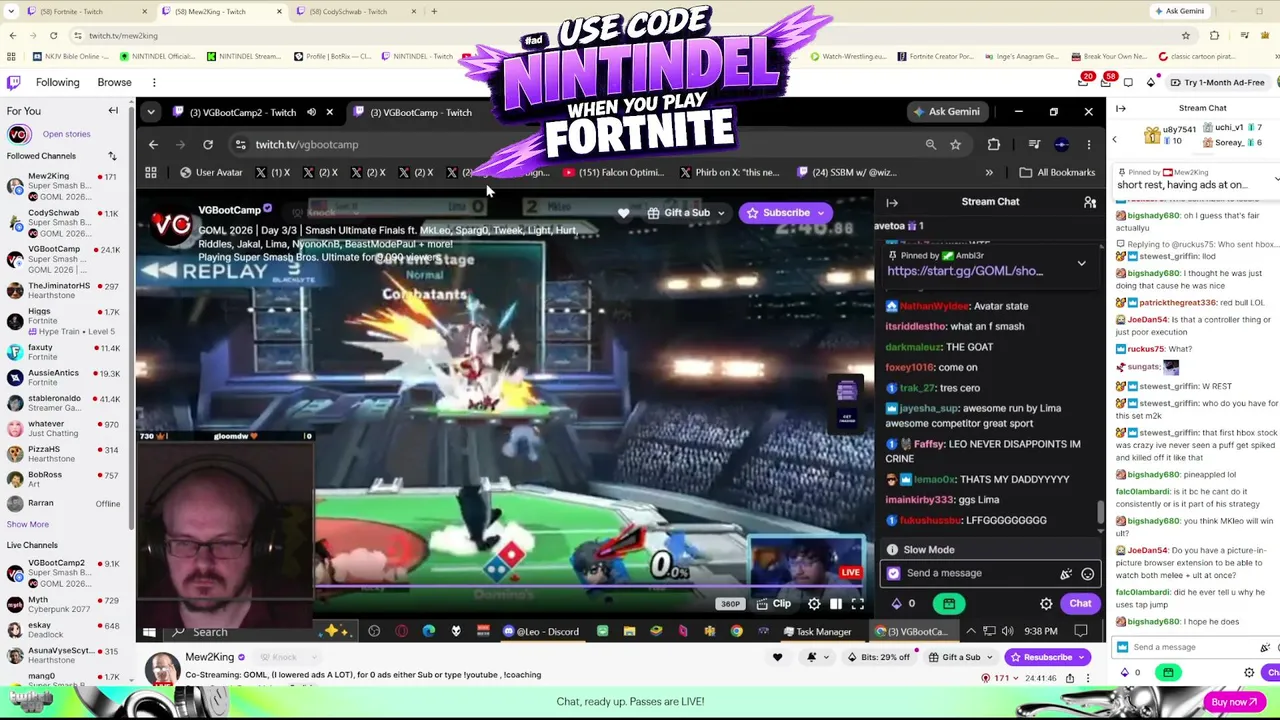1280x720 pixels.
Task: Open Chrome in the Windows taskbar
Action: (736, 632)
